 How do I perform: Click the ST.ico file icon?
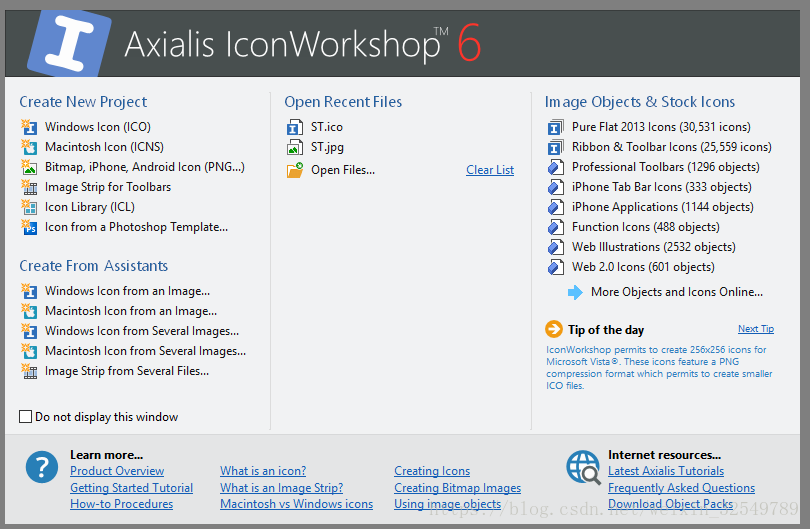(295, 127)
